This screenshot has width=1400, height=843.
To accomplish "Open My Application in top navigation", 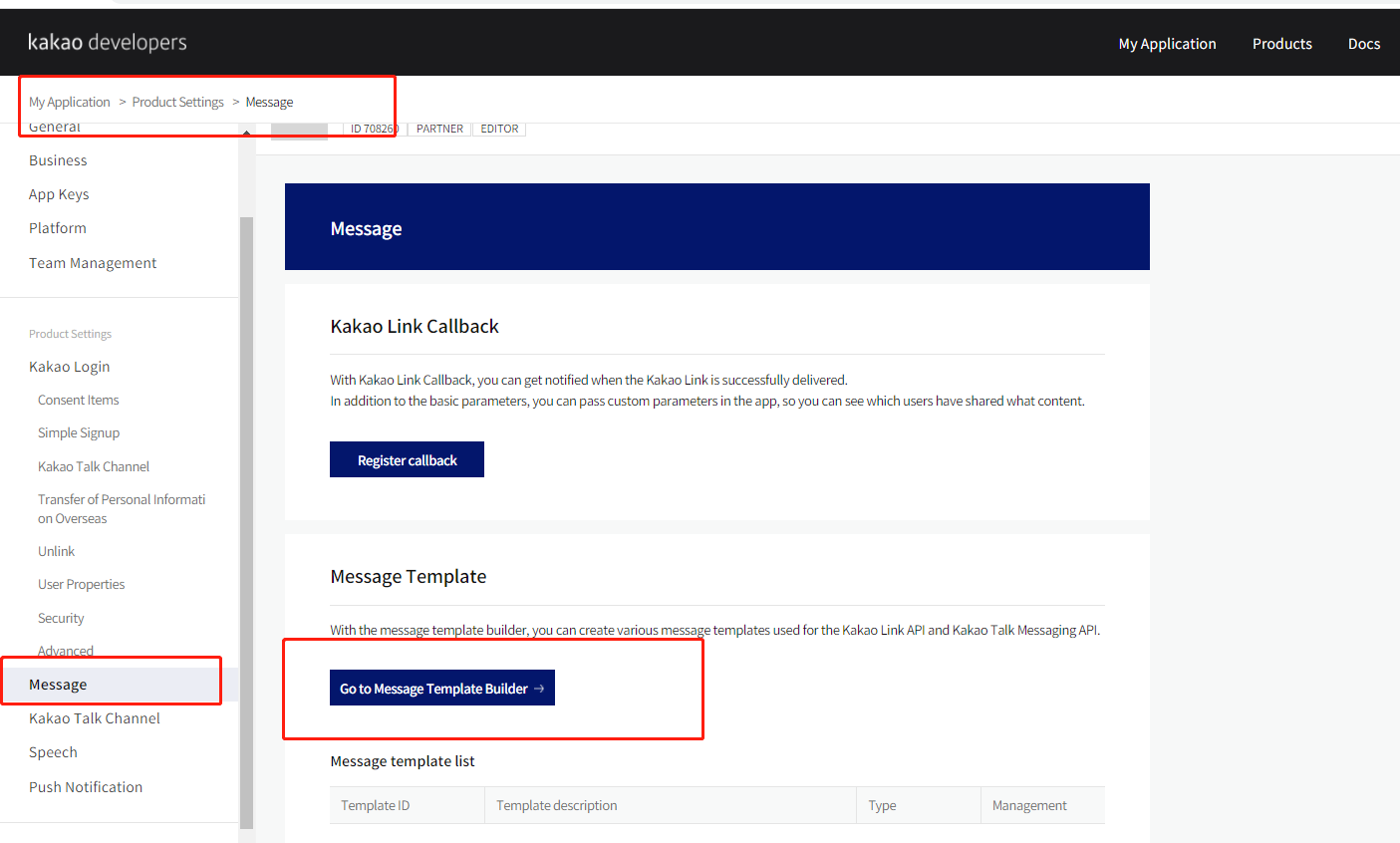I will [x=1167, y=44].
